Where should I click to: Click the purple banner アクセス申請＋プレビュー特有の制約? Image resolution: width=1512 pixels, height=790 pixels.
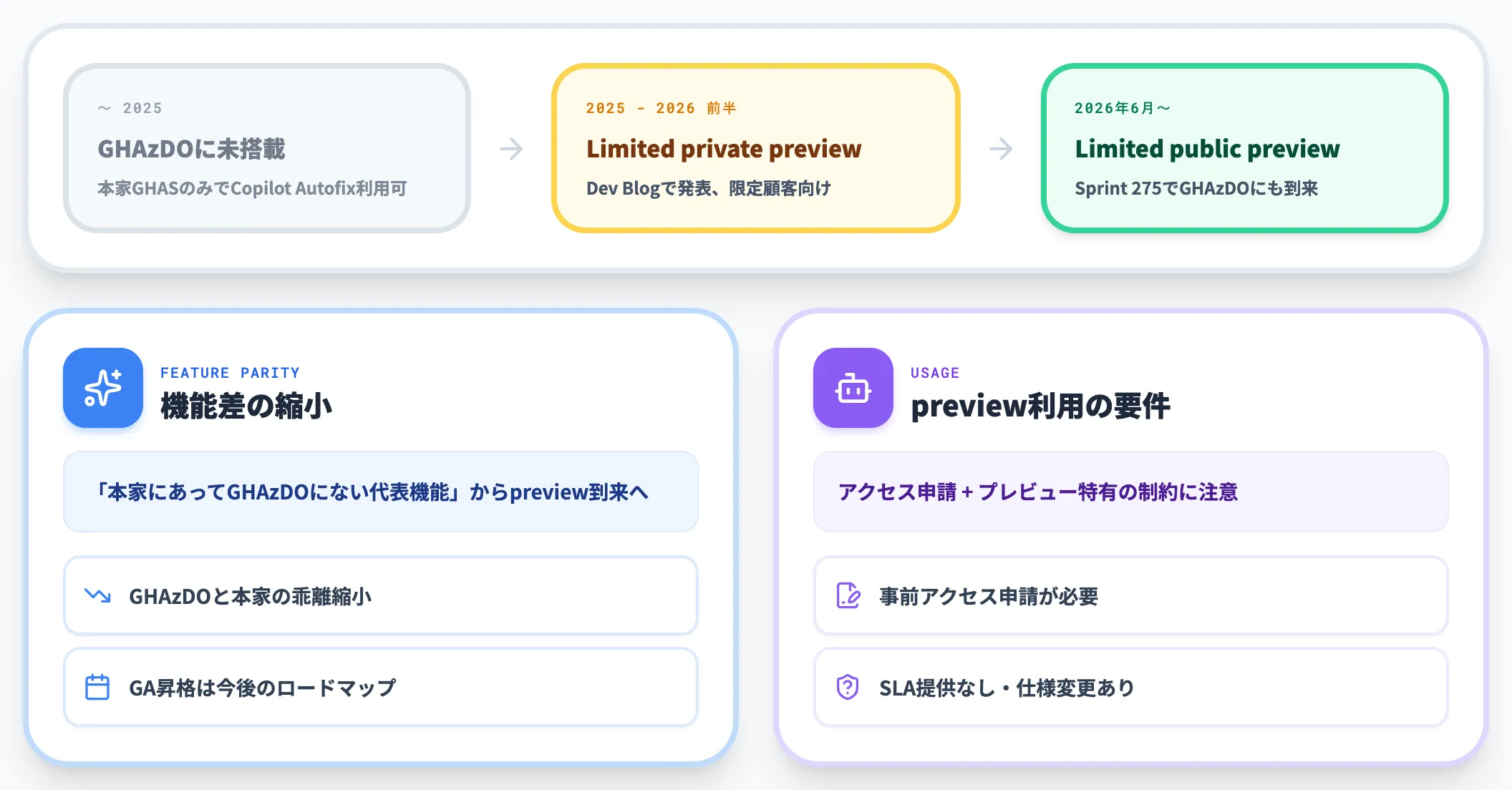[1131, 492]
